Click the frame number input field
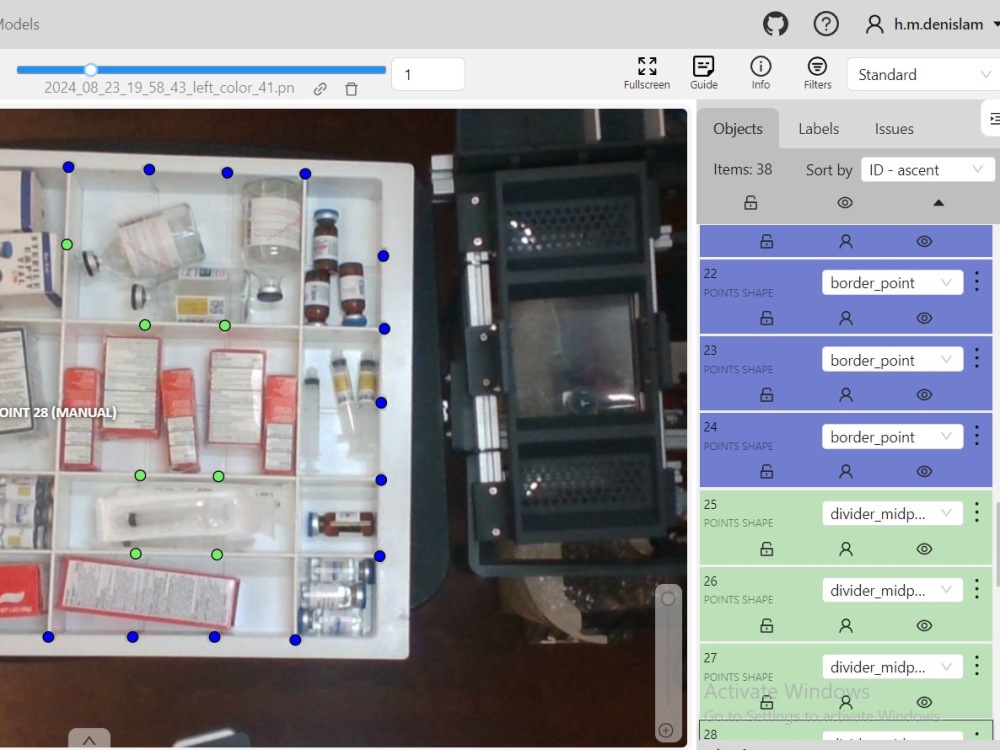The height and width of the screenshot is (750, 1000). point(428,75)
